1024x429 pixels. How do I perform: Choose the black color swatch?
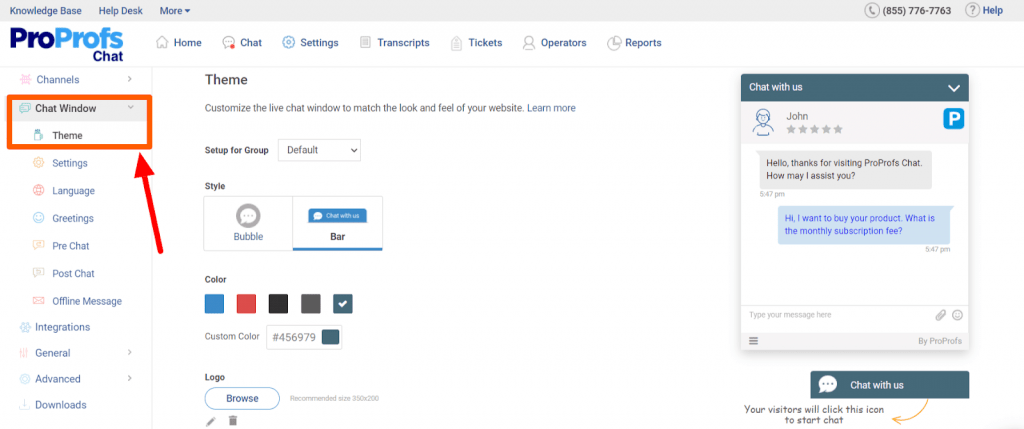pyautogui.click(x=278, y=304)
